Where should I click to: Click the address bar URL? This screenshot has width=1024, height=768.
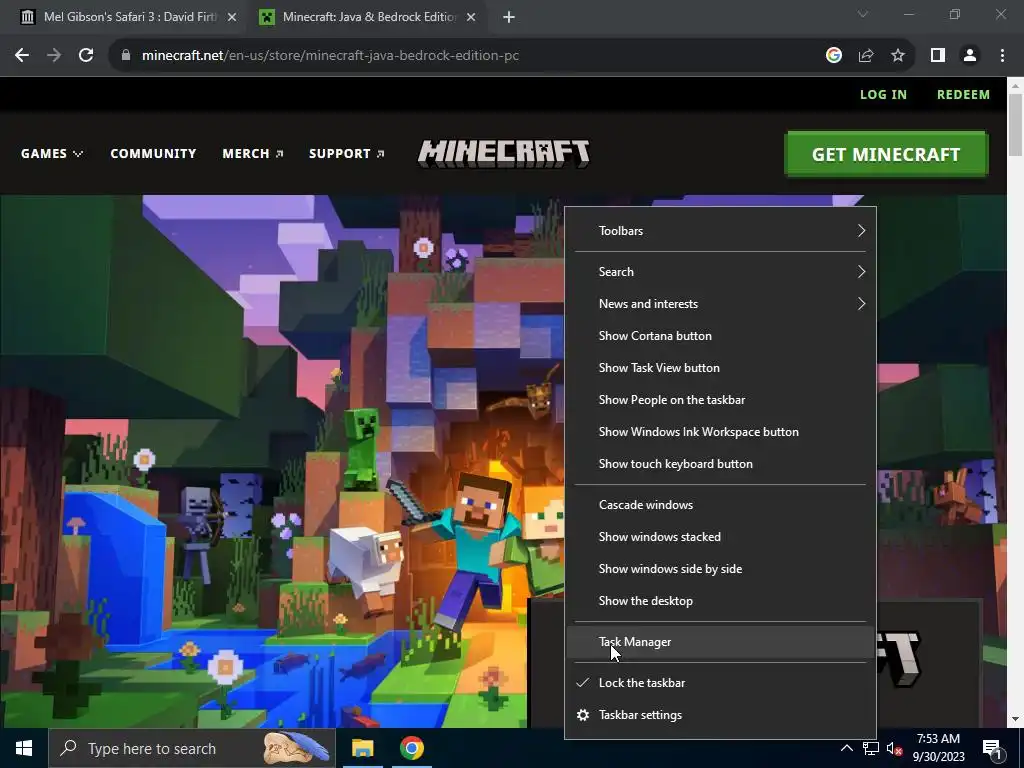[x=330, y=56]
